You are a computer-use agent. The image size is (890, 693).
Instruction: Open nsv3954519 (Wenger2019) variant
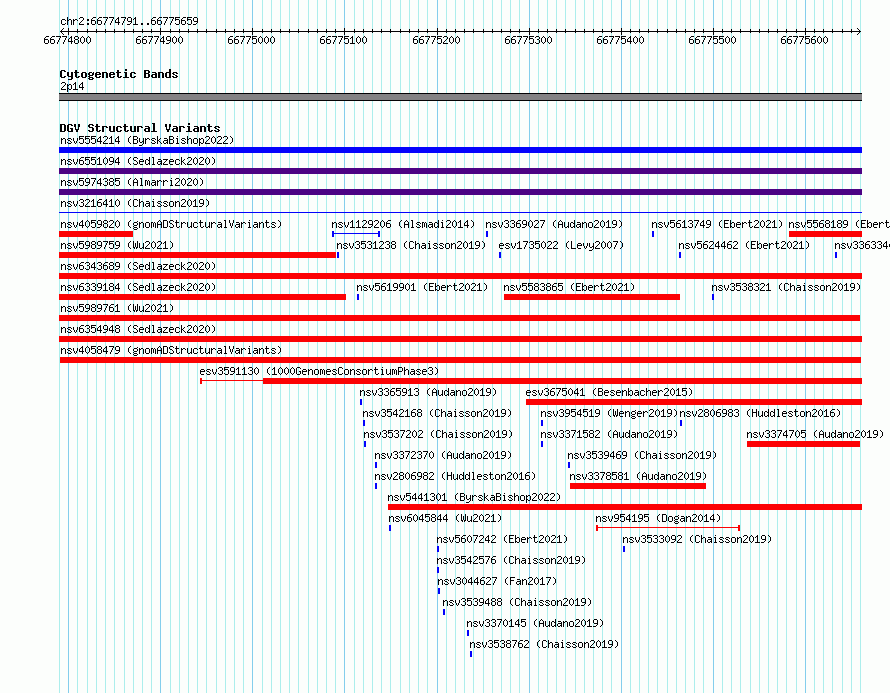coord(609,413)
